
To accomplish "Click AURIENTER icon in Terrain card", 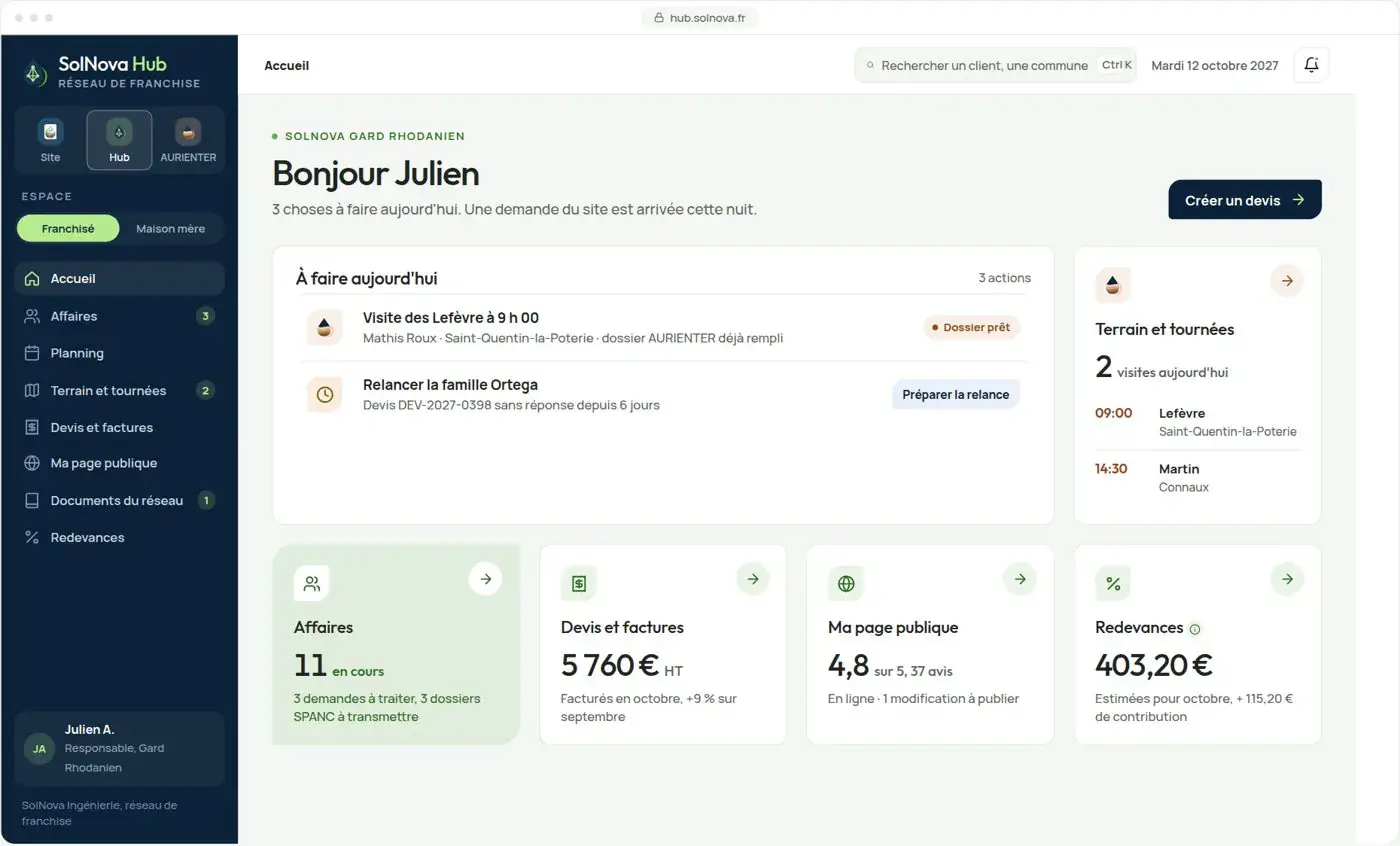I will pos(1113,285).
